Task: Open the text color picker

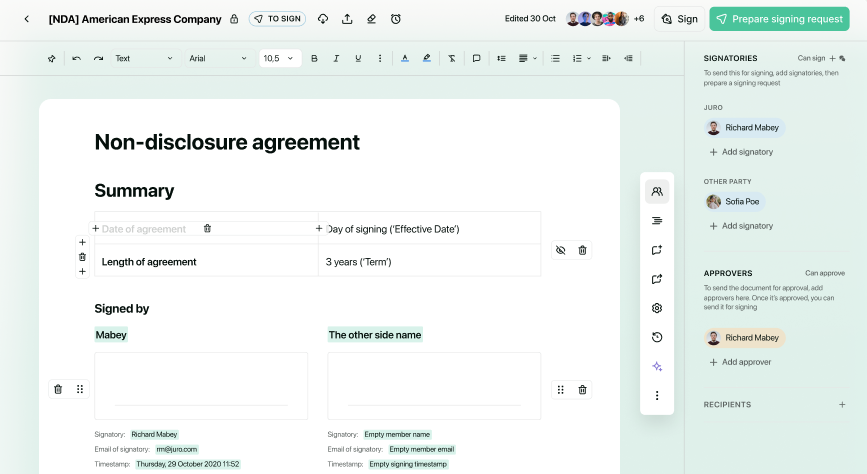Action: (x=405, y=59)
